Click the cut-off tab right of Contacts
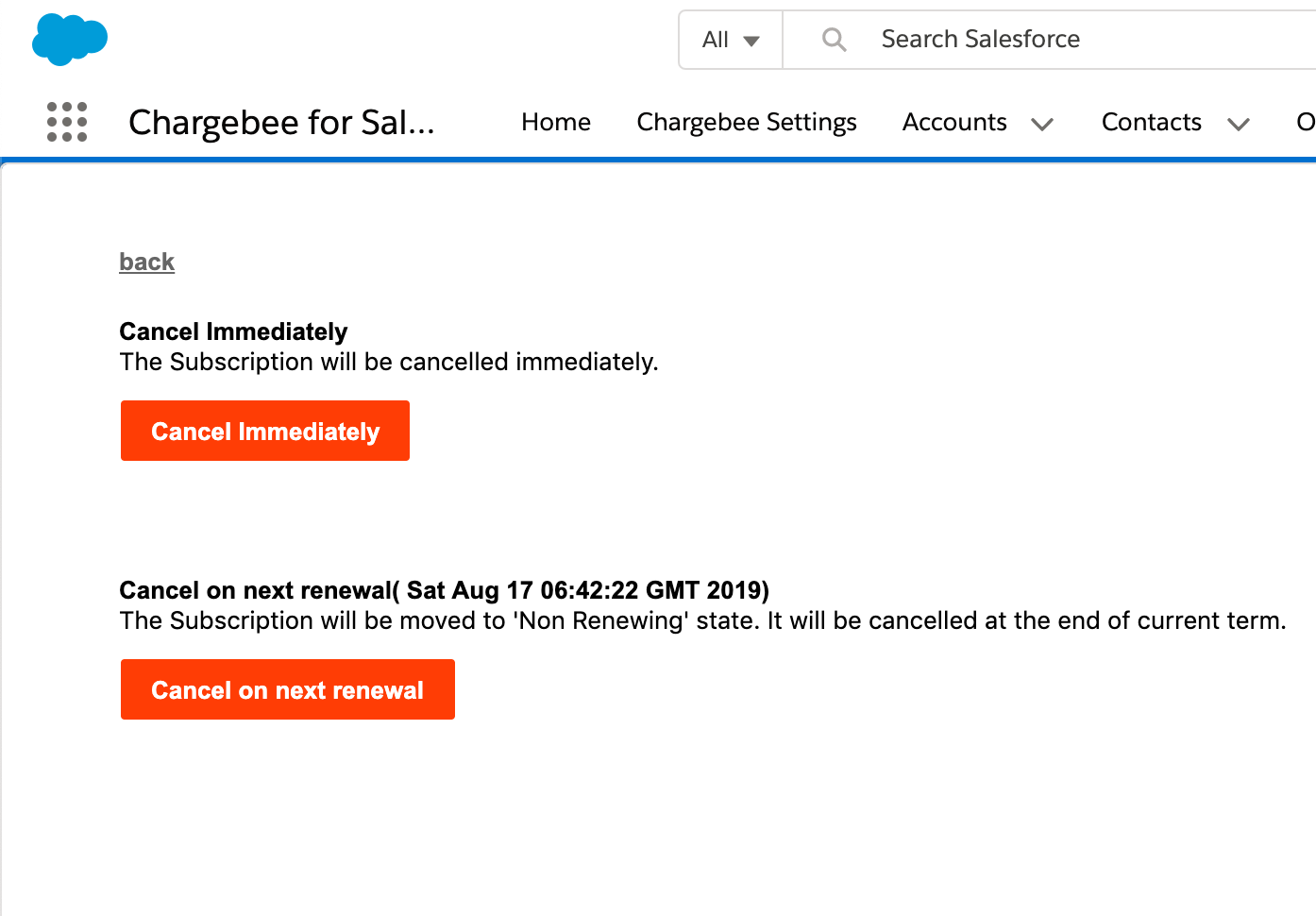Viewport: 1316px width, 916px height. (x=1305, y=123)
